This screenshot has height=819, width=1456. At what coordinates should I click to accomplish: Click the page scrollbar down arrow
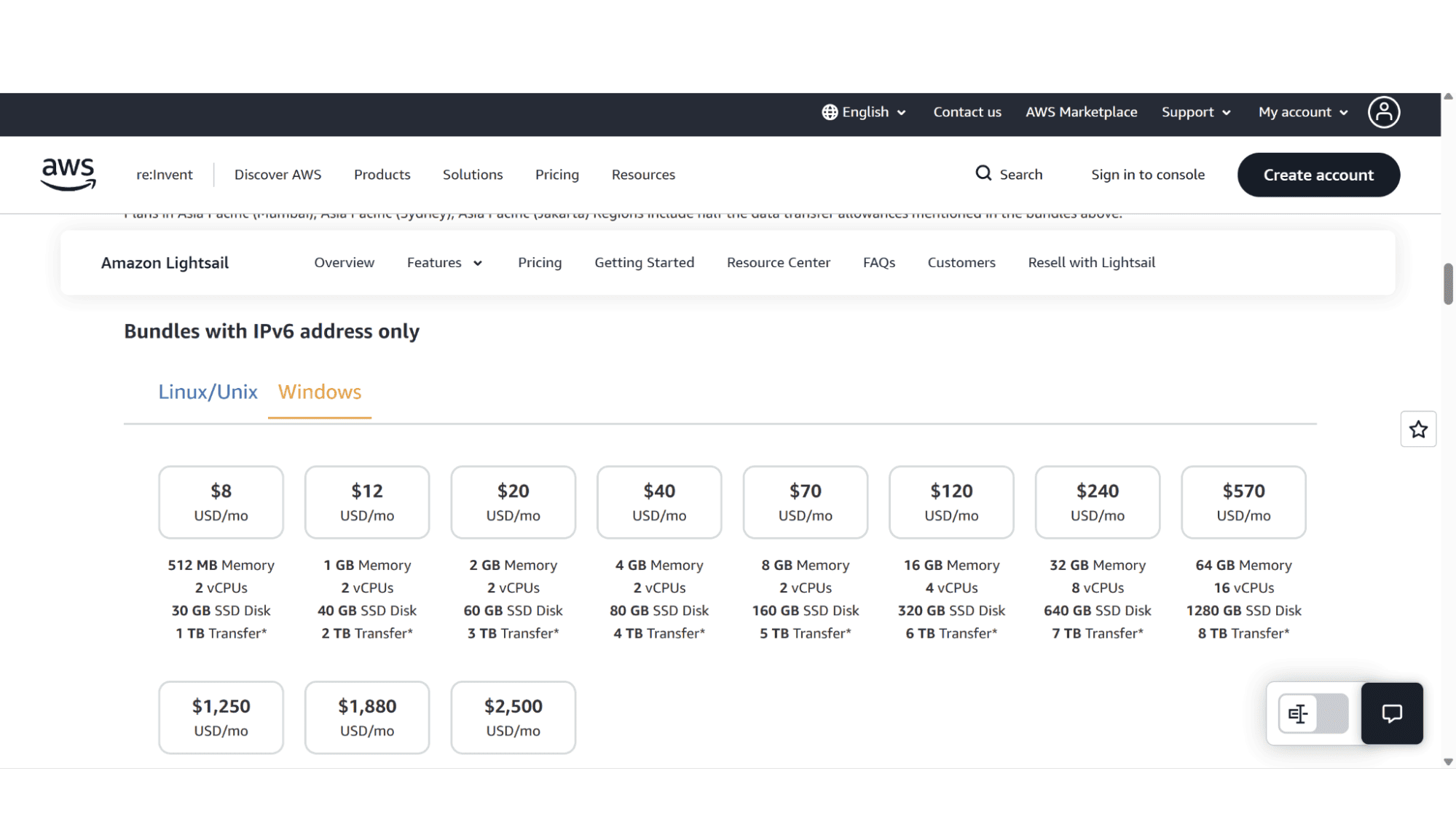pyautogui.click(x=1448, y=761)
